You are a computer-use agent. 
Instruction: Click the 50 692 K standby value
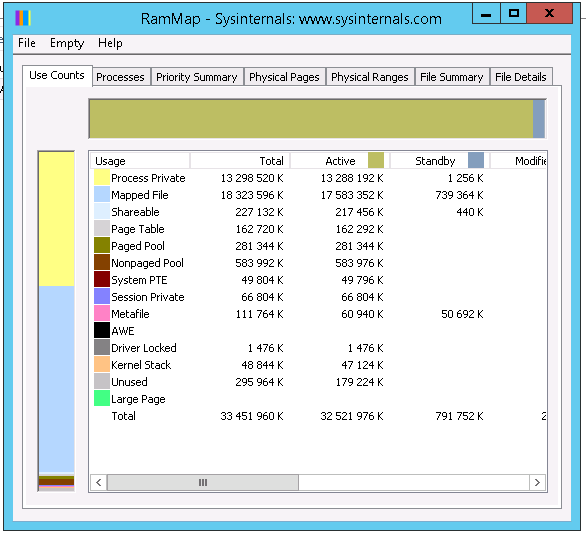(x=462, y=314)
